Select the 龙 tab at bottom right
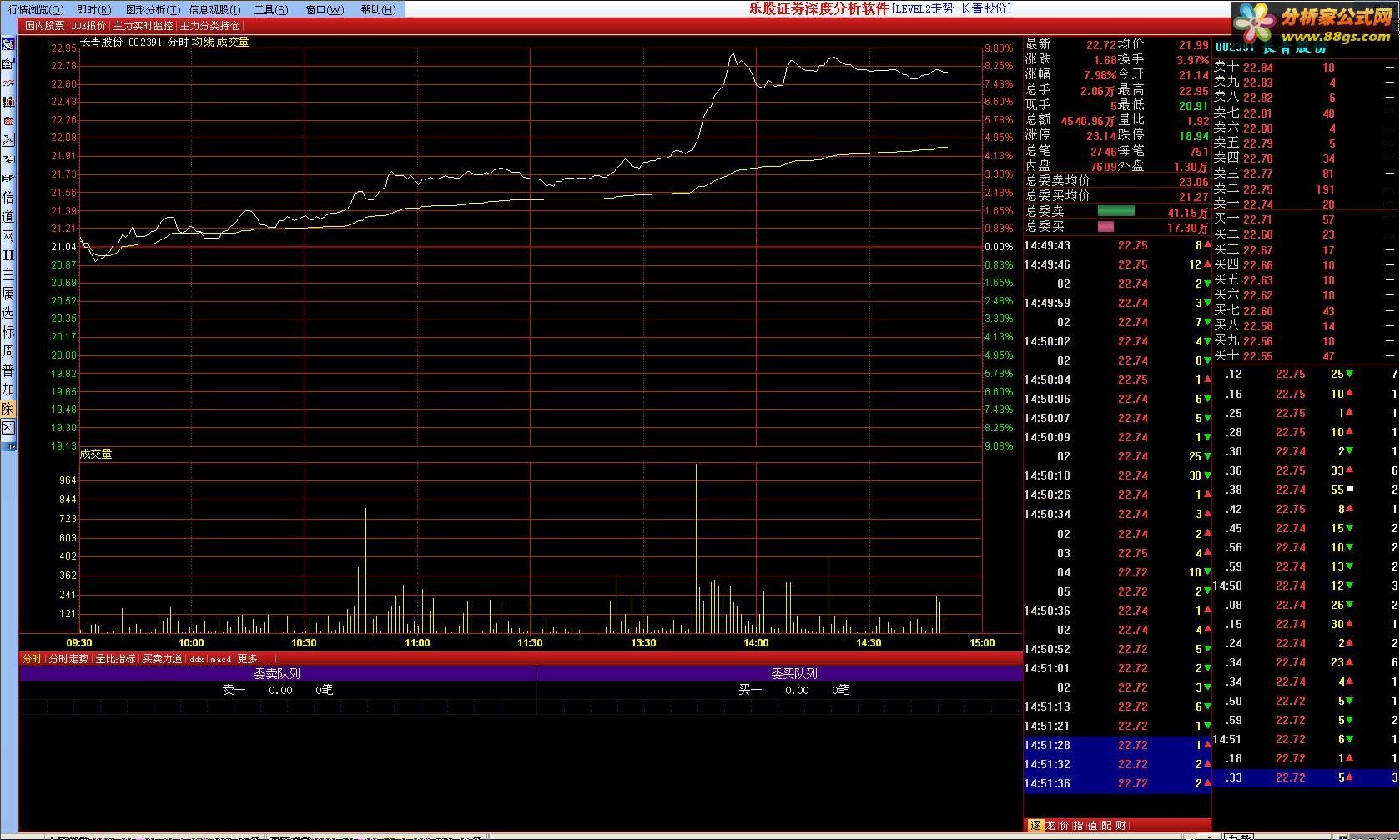 pyautogui.click(x=1050, y=826)
